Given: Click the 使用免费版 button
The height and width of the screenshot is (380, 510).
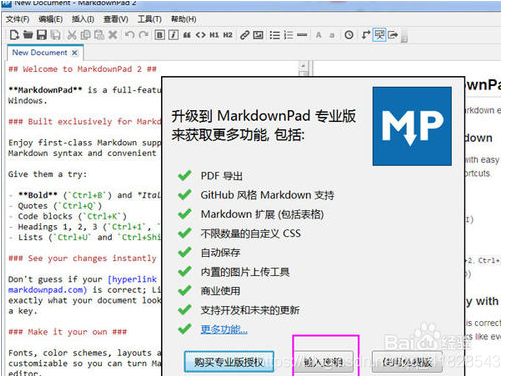Looking at the screenshot, I should (407, 362).
